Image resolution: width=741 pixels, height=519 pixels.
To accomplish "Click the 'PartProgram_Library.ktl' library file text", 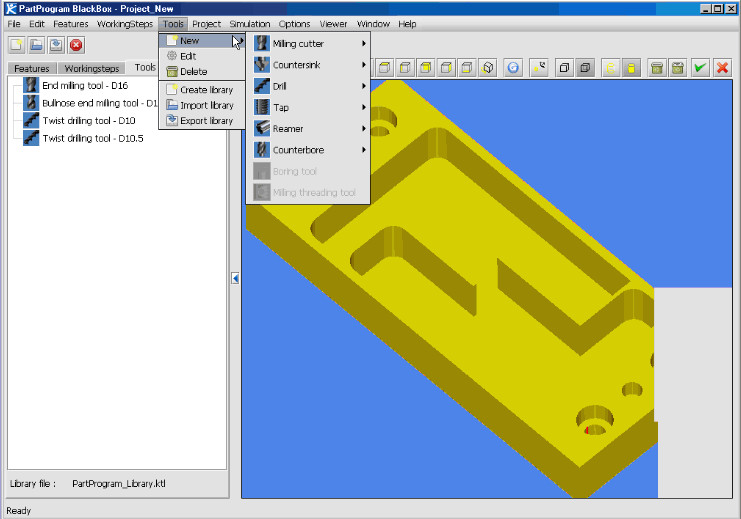I will [119, 484].
